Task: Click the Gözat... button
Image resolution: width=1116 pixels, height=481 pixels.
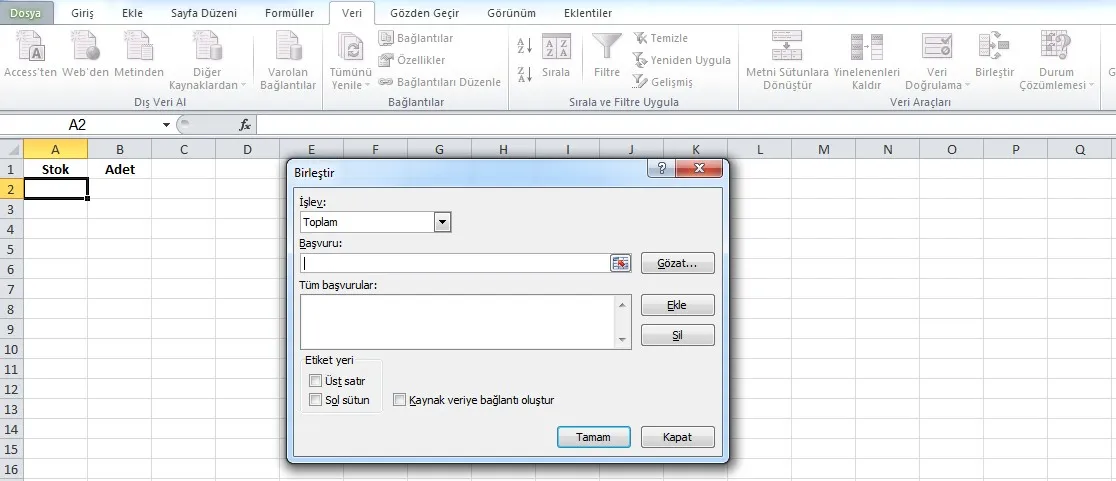Action: coord(678,263)
